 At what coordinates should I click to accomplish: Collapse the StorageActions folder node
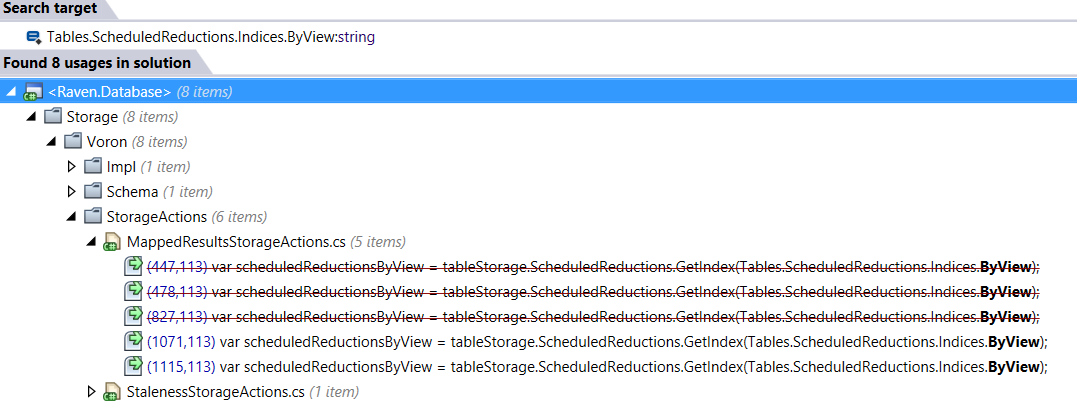71,217
